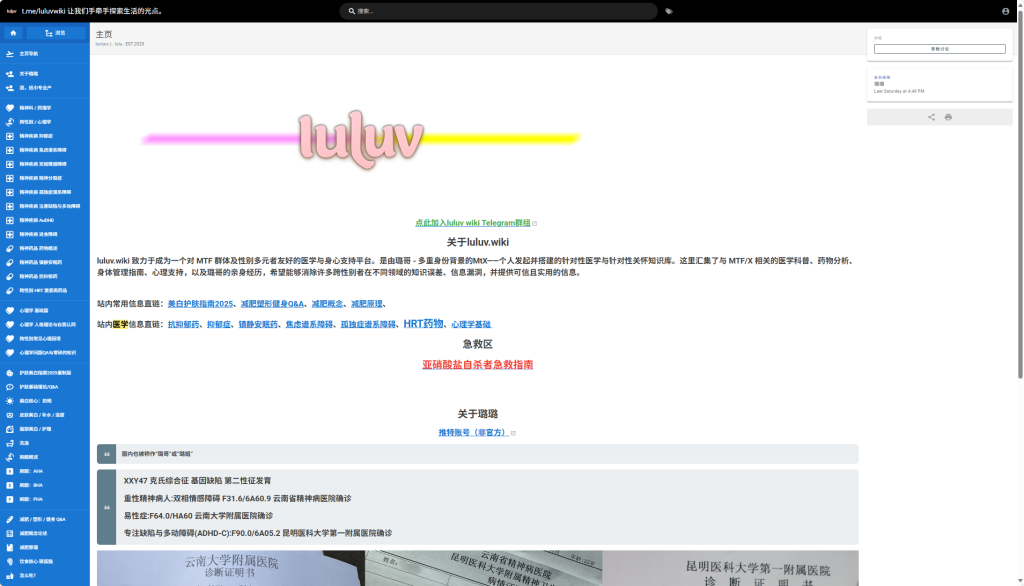Open the tags icon in top bar
The width and height of the screenshot is (1024, 586).
coord(668,11)
